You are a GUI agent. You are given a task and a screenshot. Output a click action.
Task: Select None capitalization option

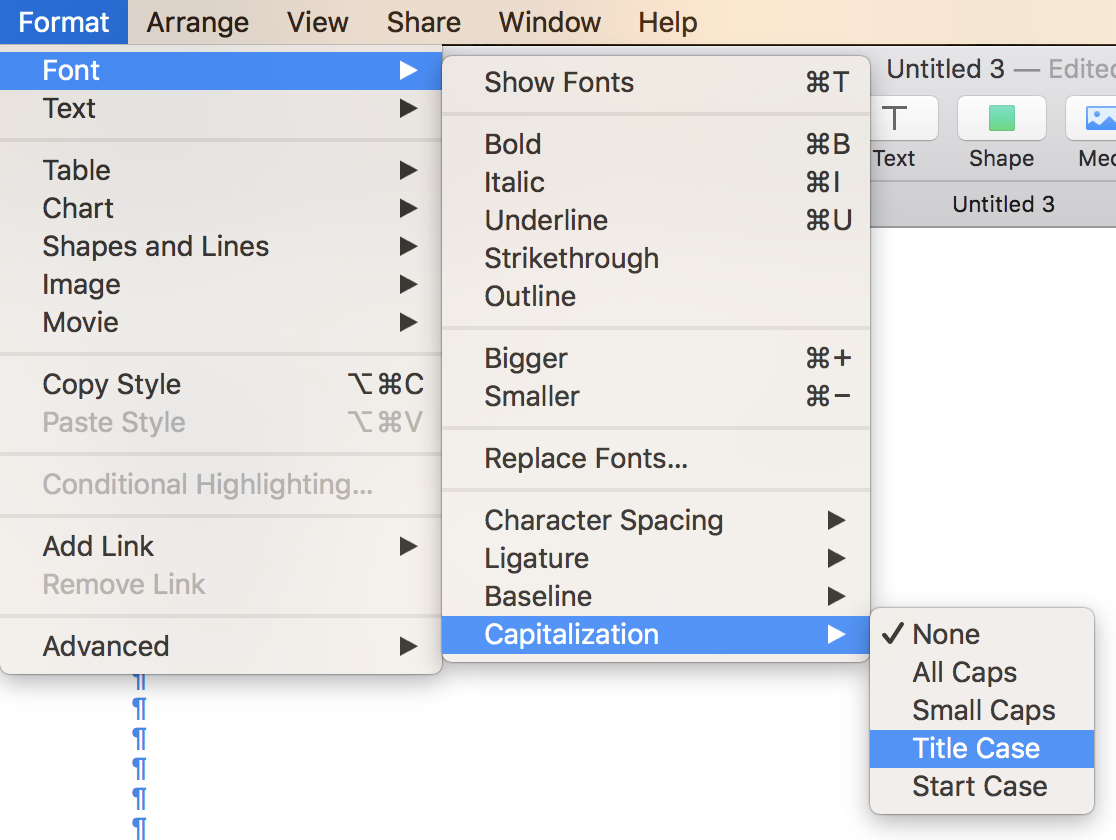coord(946,634)
